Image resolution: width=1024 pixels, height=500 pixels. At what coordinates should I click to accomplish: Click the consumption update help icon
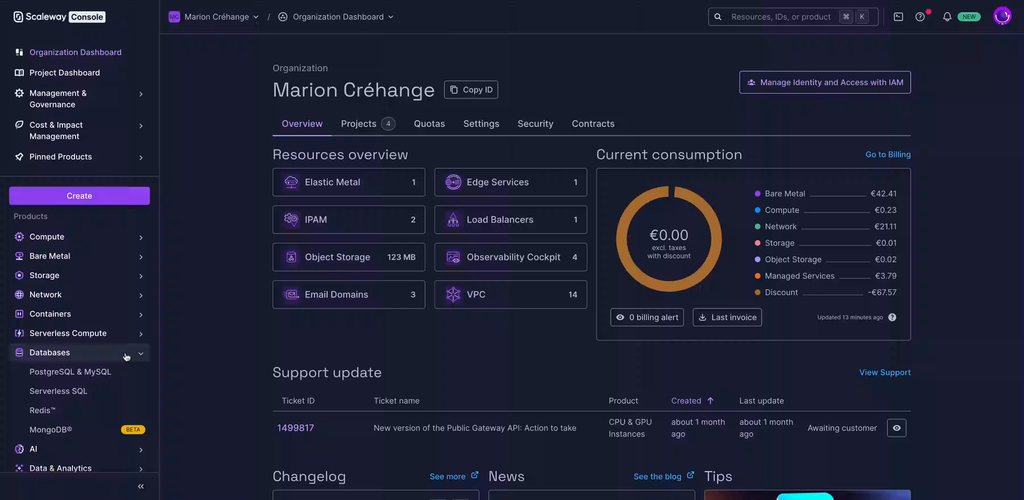892,317
